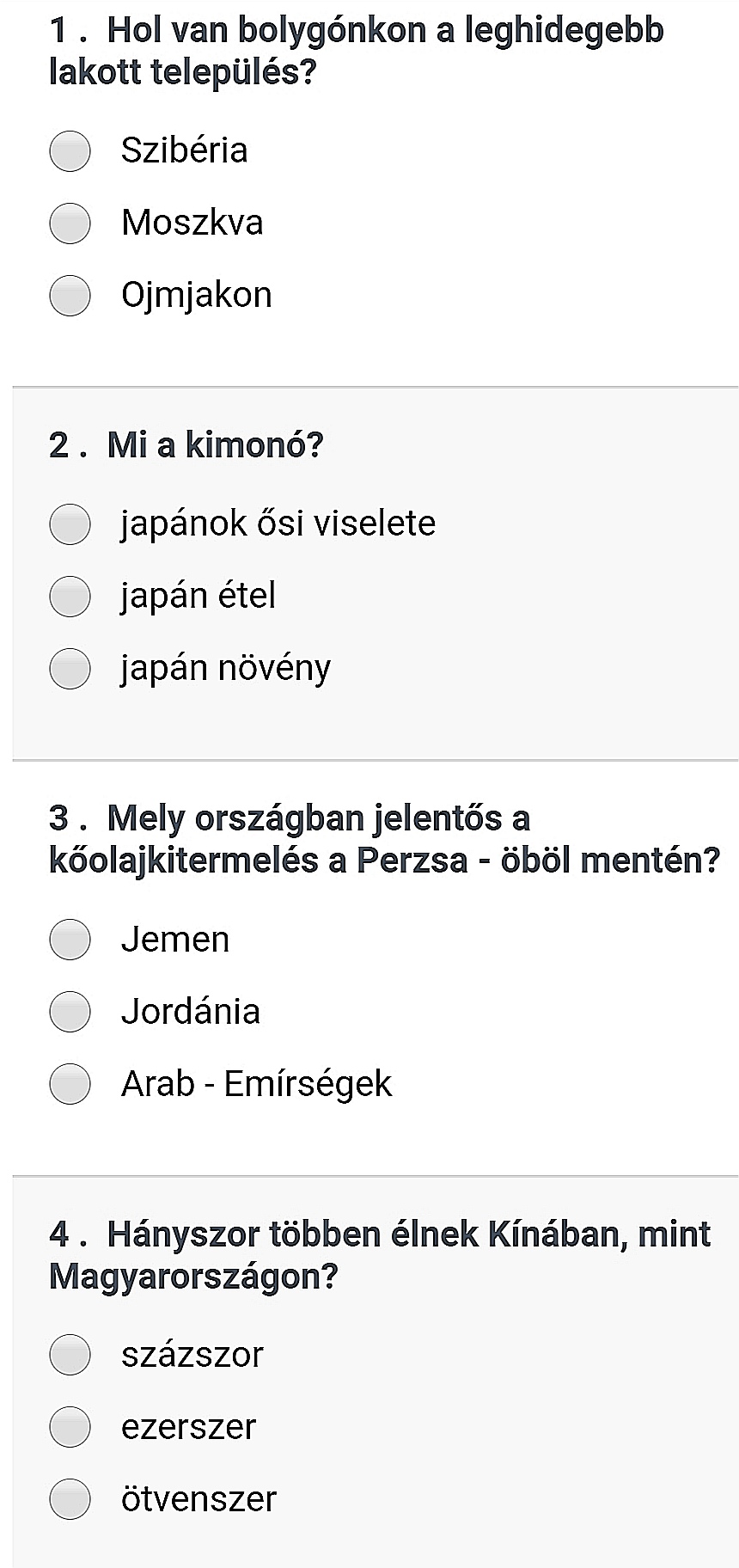Click the ezerszer label text
739x1568 pixels.
(189, 1427)
